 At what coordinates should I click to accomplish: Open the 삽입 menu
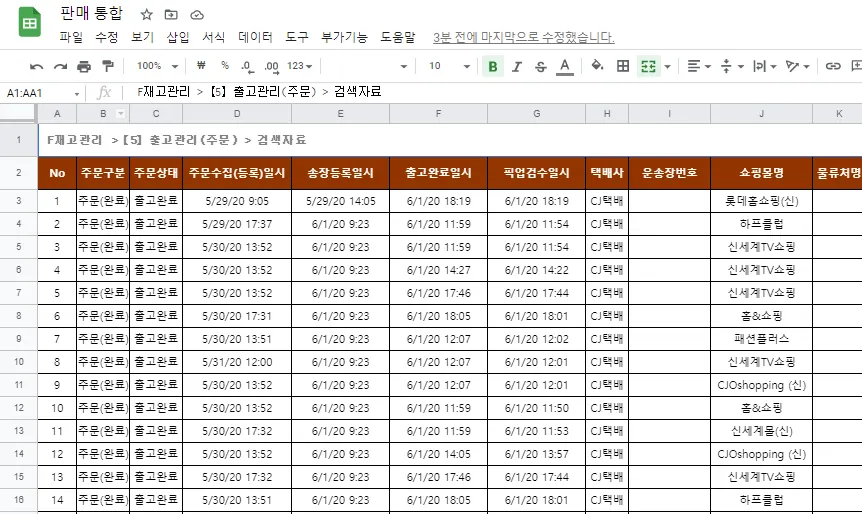[x=178, y=37]
